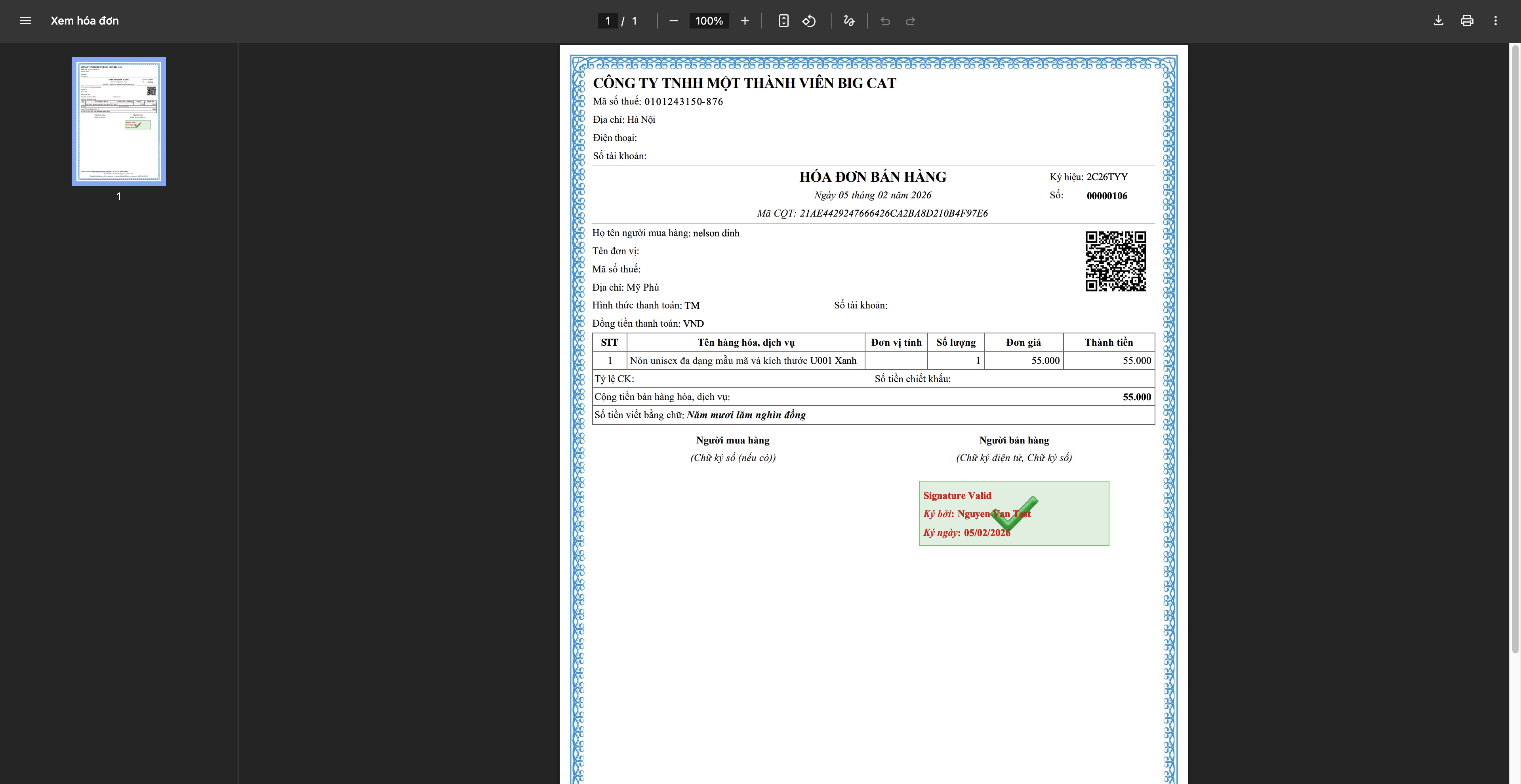The image size is (1521, 784).
Task: Open the print dialog
Action: click(x=1467, y=21)
